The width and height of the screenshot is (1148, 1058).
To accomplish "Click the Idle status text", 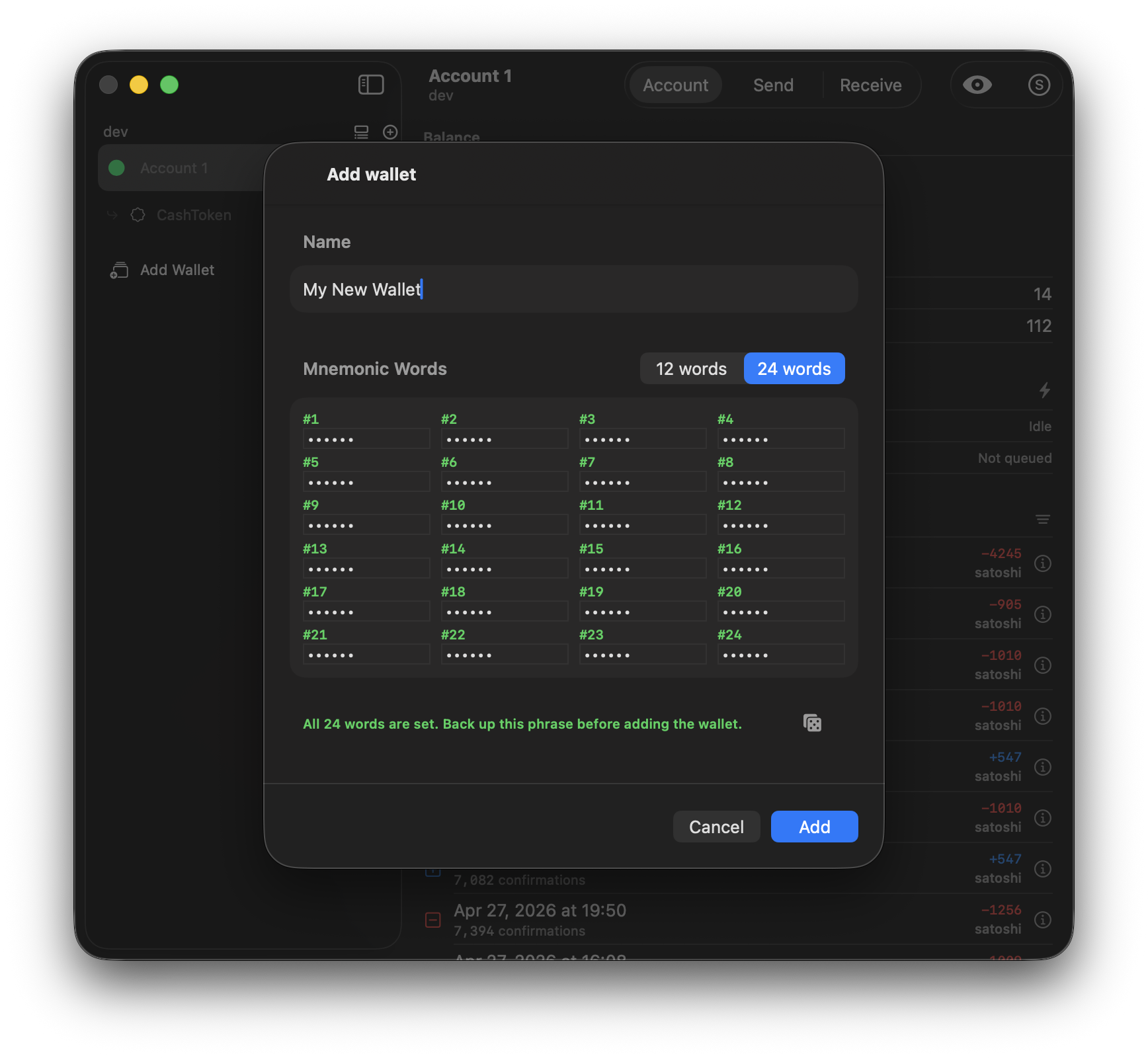I will click(1040, 427).
